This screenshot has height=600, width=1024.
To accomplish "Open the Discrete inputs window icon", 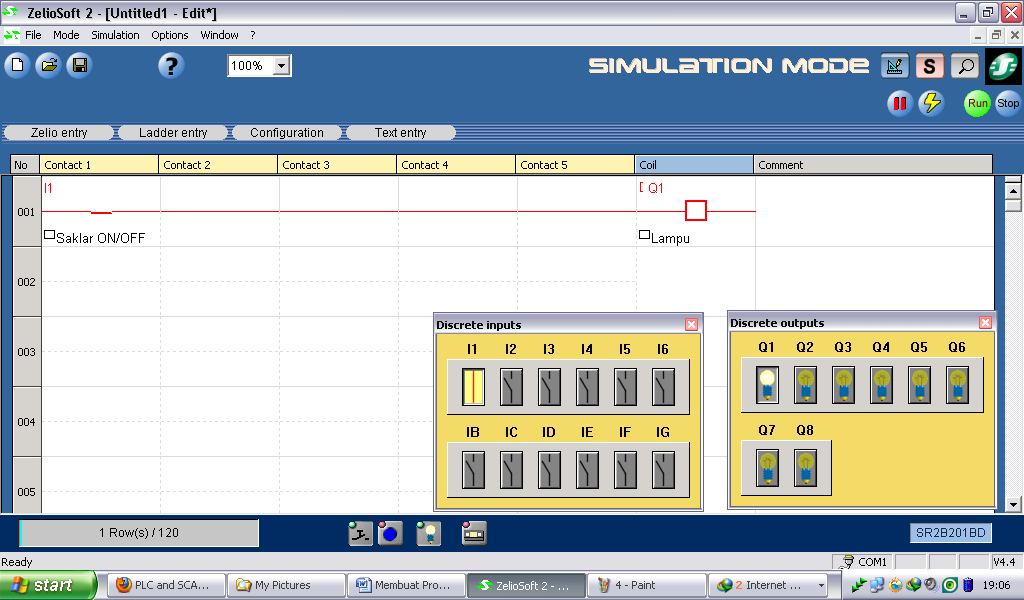I will click(358, 533).
